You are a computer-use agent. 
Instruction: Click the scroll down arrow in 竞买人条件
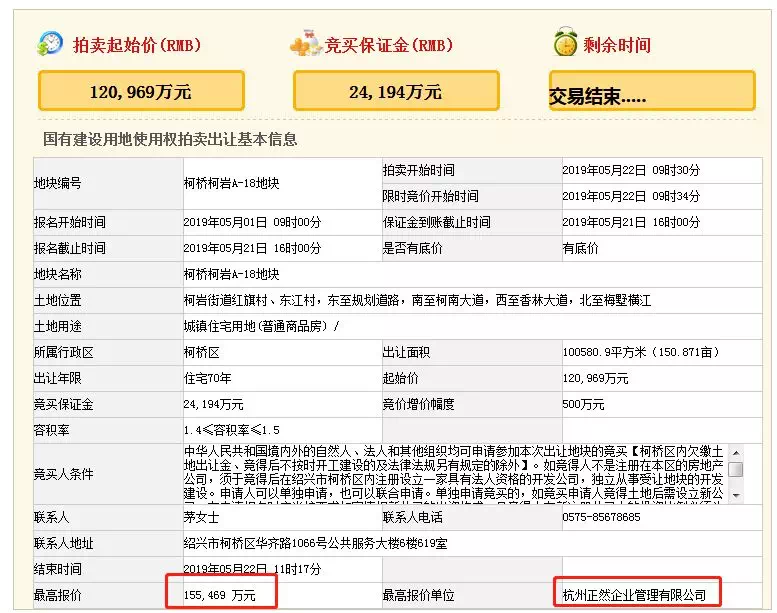coord(736,495)
